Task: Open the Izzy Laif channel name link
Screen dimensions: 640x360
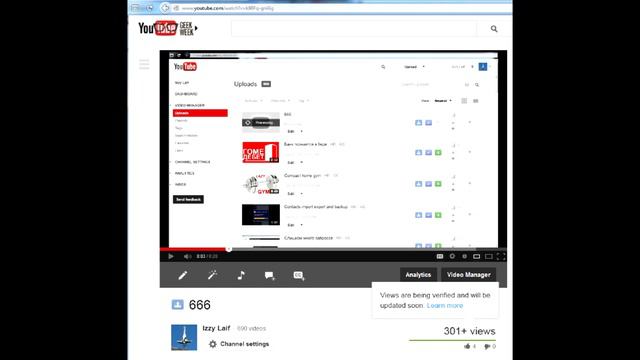Action: (216, 328)
